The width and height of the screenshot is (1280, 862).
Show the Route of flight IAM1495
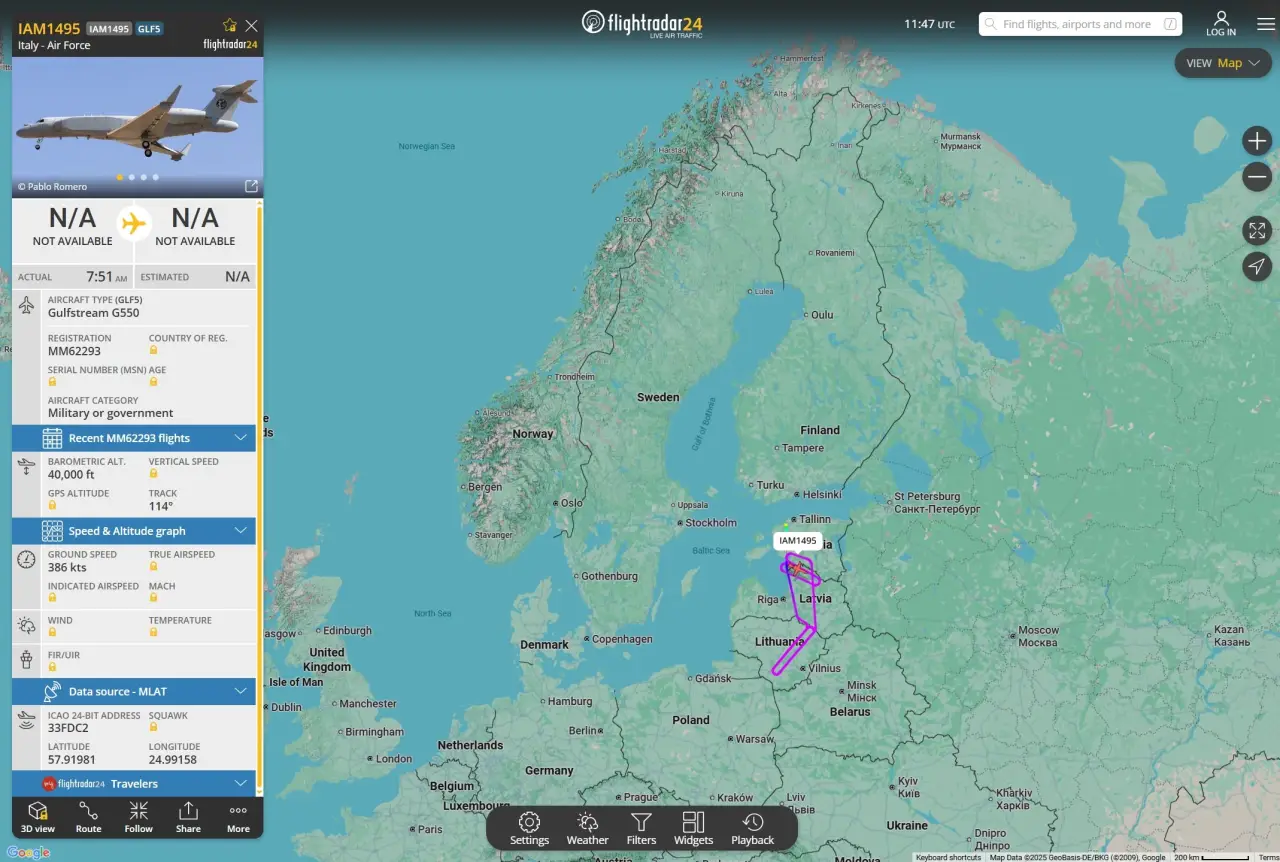(88, 816)
